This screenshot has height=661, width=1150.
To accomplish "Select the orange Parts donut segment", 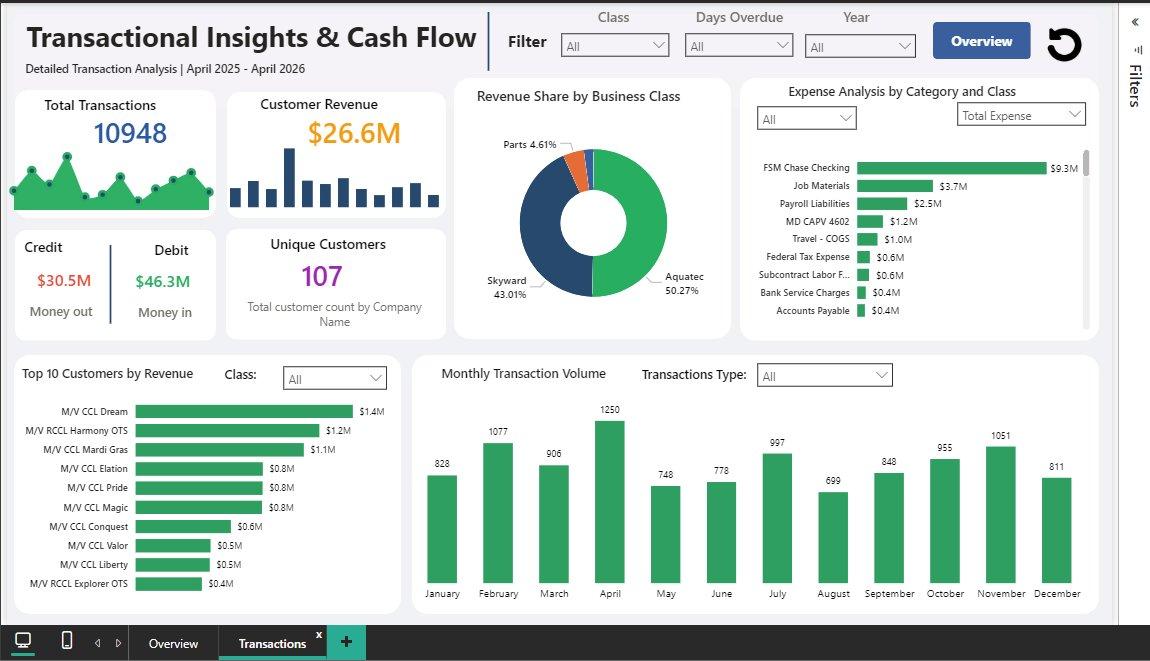I will pos(576,170).
